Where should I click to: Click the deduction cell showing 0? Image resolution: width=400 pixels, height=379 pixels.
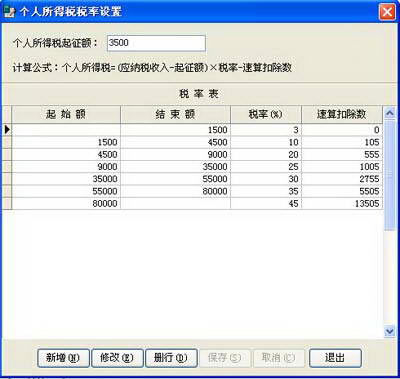coord(342,130)
